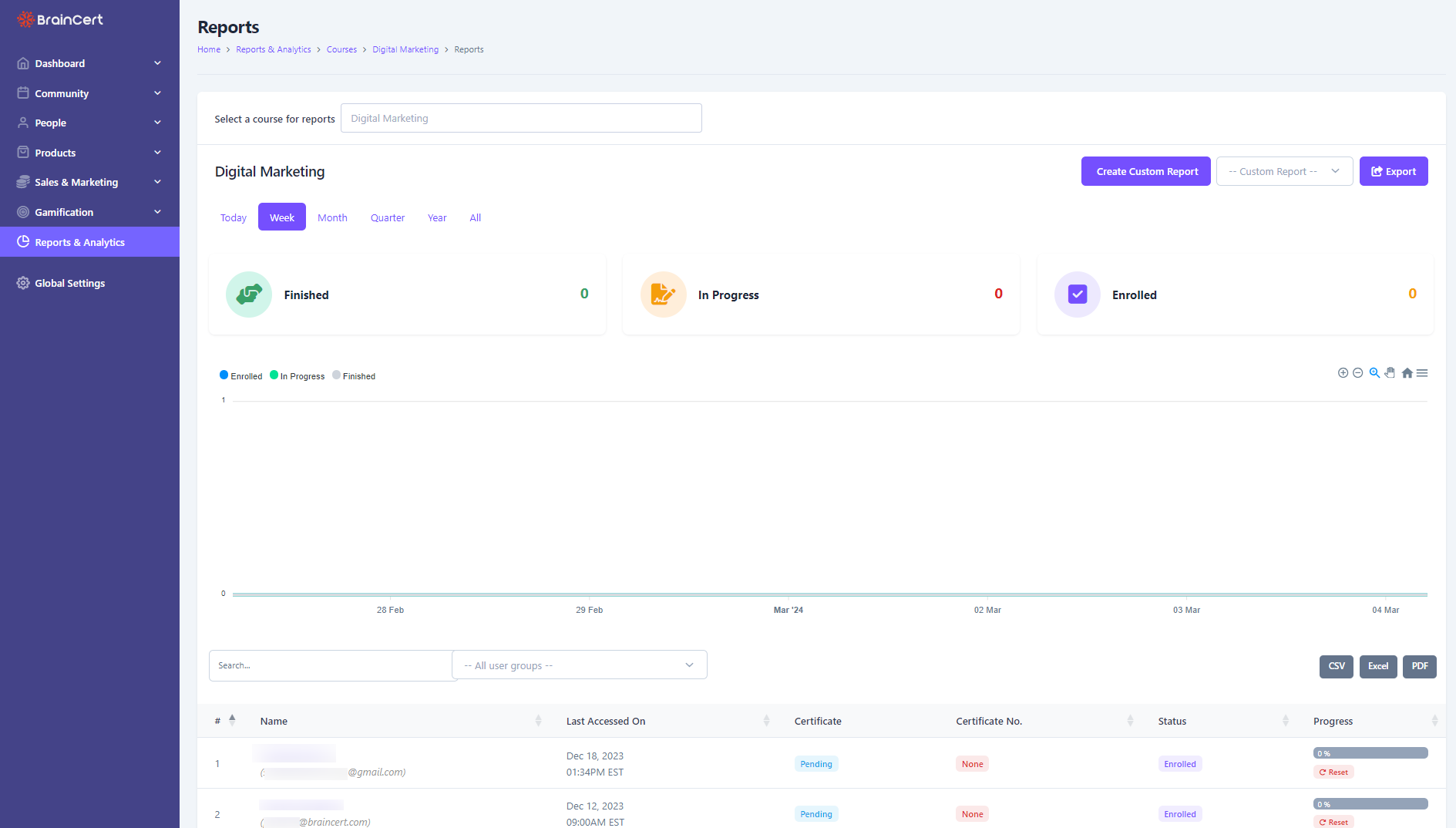Open the course selector showing Digital Marketing
The image size is (1456, 828).
tap(521, 118)
